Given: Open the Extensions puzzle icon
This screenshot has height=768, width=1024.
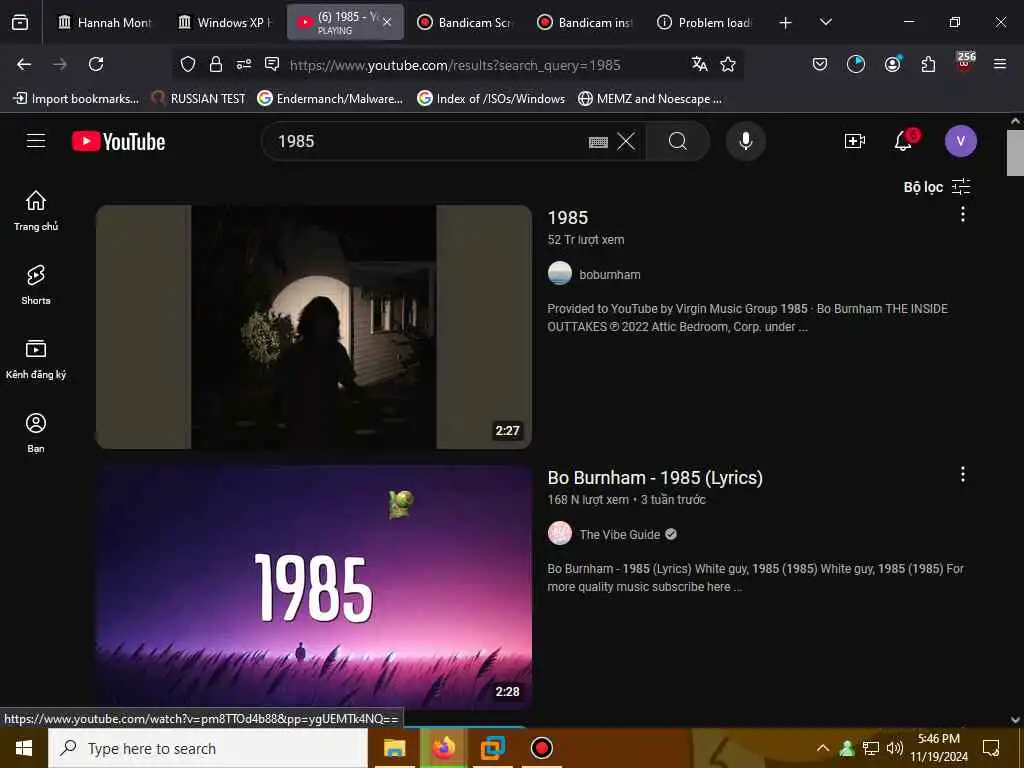Looking at the screenshot, I should 928,64.
